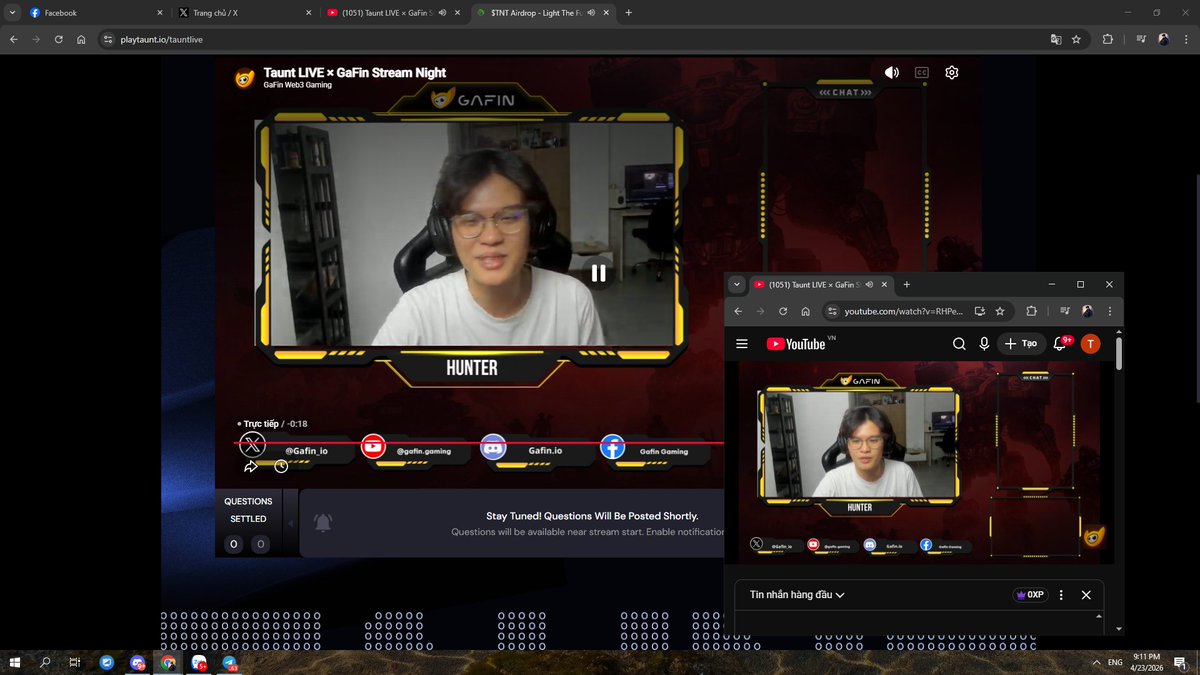Viewport: 1200px width, 675px height.
Task: Collapse the Questions Settled side arrow
Action: pos(291,523)
